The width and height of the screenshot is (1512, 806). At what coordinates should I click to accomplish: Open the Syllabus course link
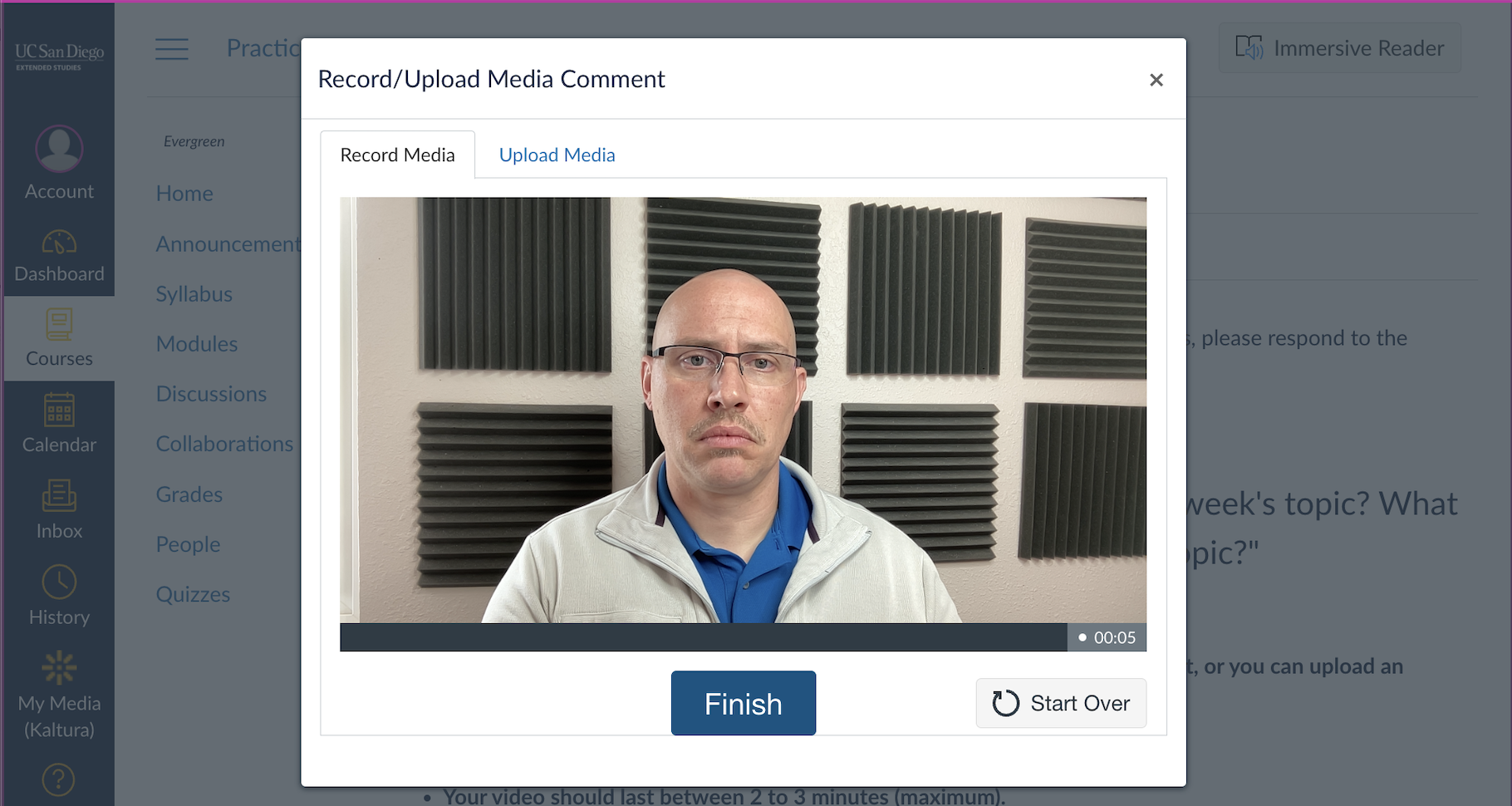pyautogui.click(x=194, y=294)
